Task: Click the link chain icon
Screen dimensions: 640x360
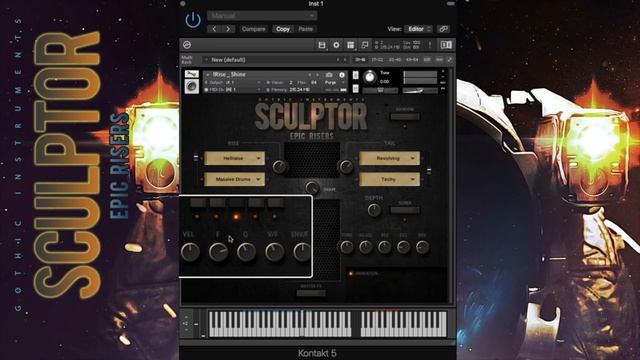Action: 443,29
